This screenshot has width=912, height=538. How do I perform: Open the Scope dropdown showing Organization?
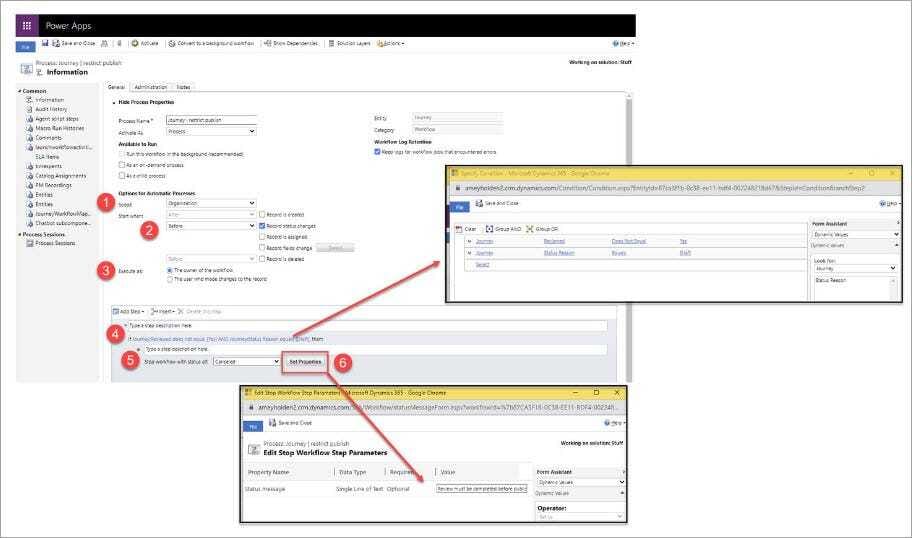click(211, 203)
